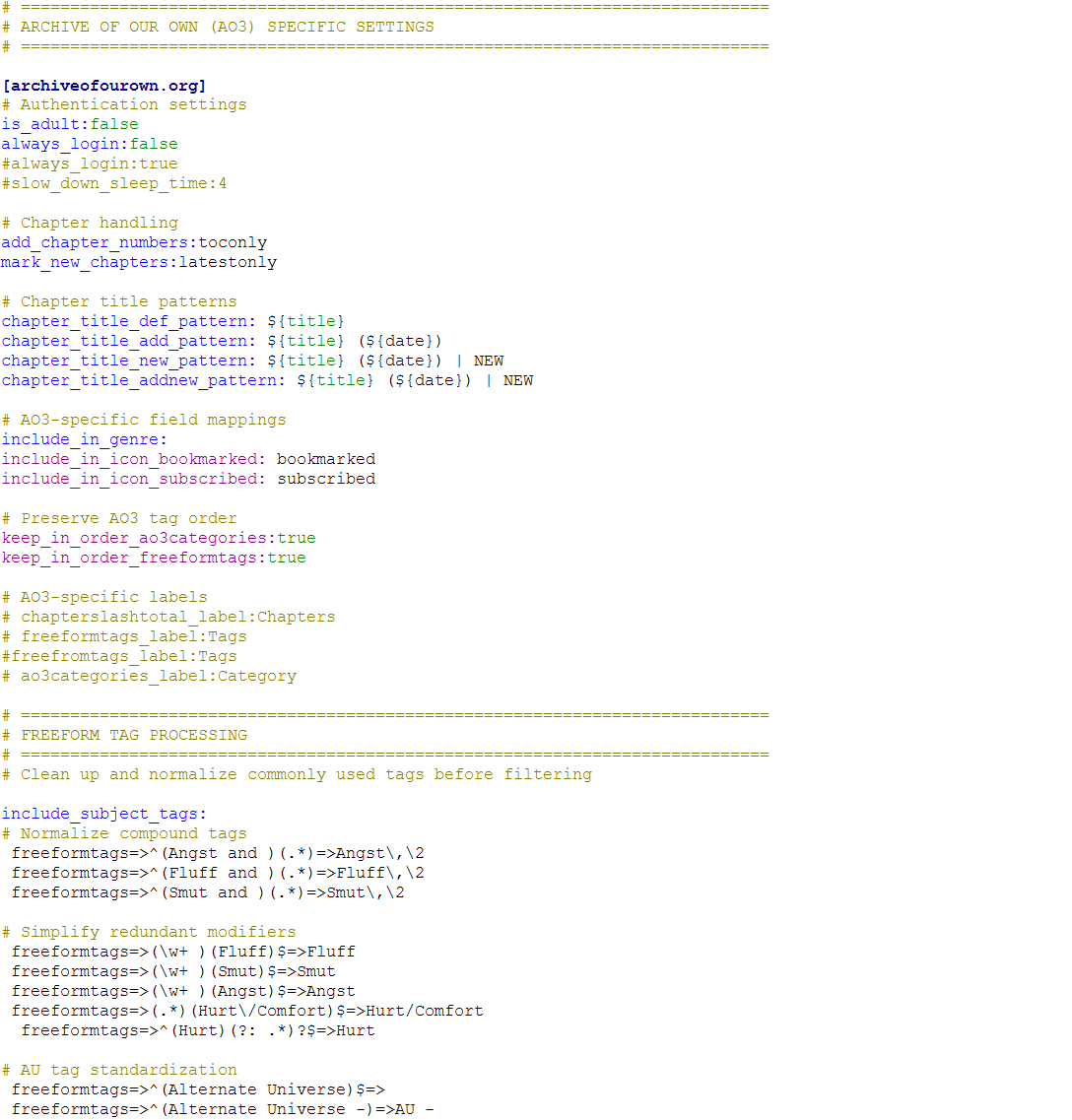The image size is (1072, 1120).
Task: Click the keep_in_order_freeformtags:true line
Action: pyautogui.click(x=154, y=558)
